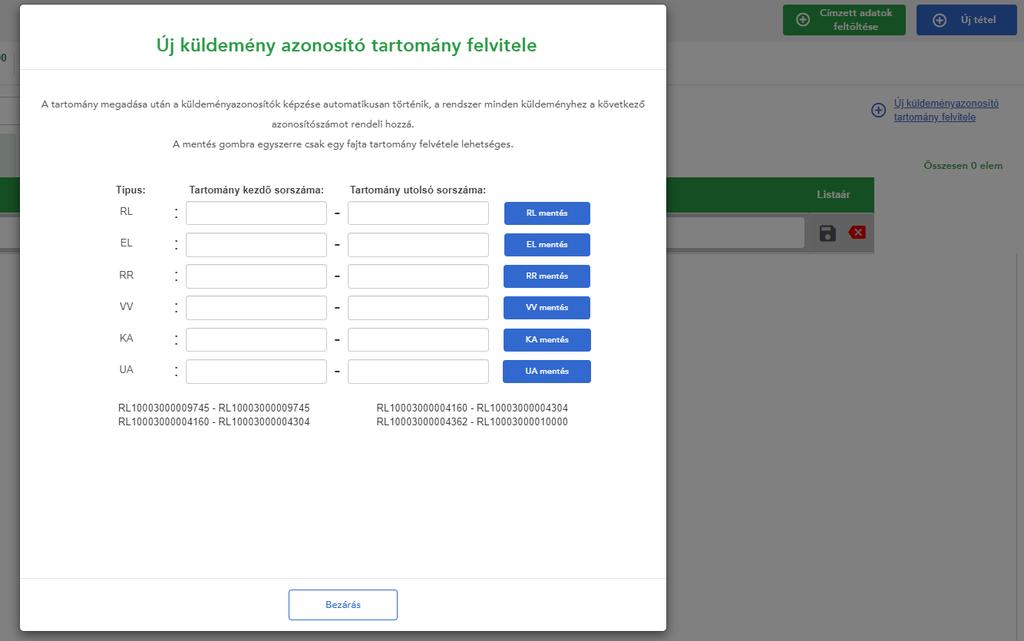Click the UA range start number field
The width and height of the screenshot is (1024, 641).
256,371
